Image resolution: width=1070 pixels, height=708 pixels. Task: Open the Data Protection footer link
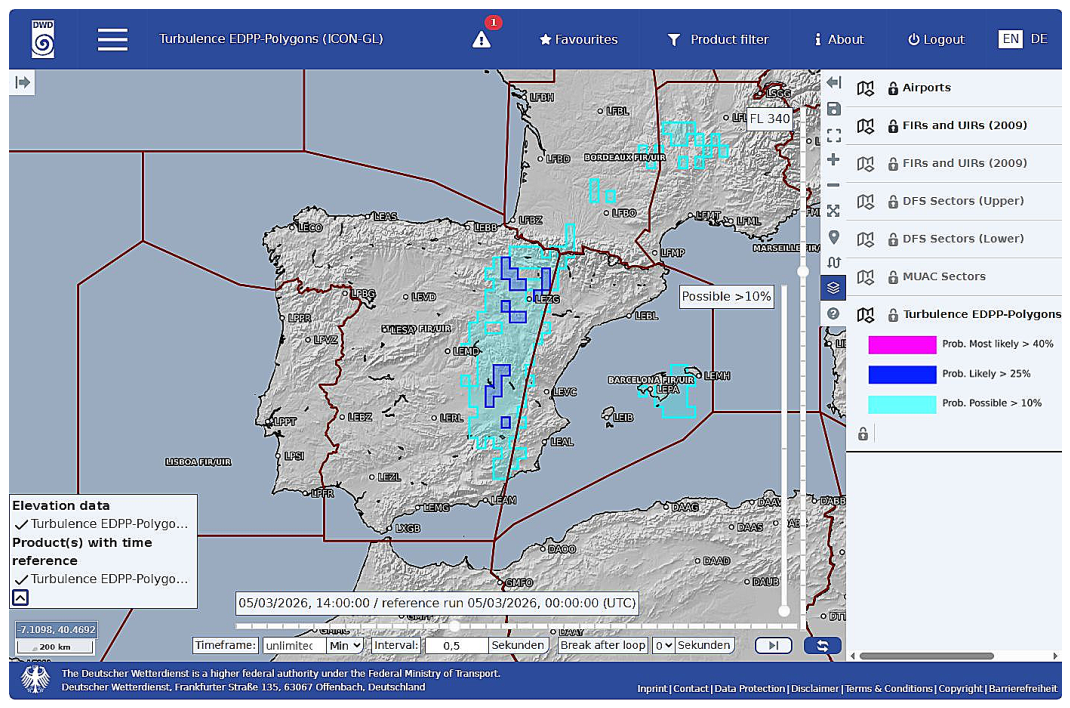click(749, 688)
